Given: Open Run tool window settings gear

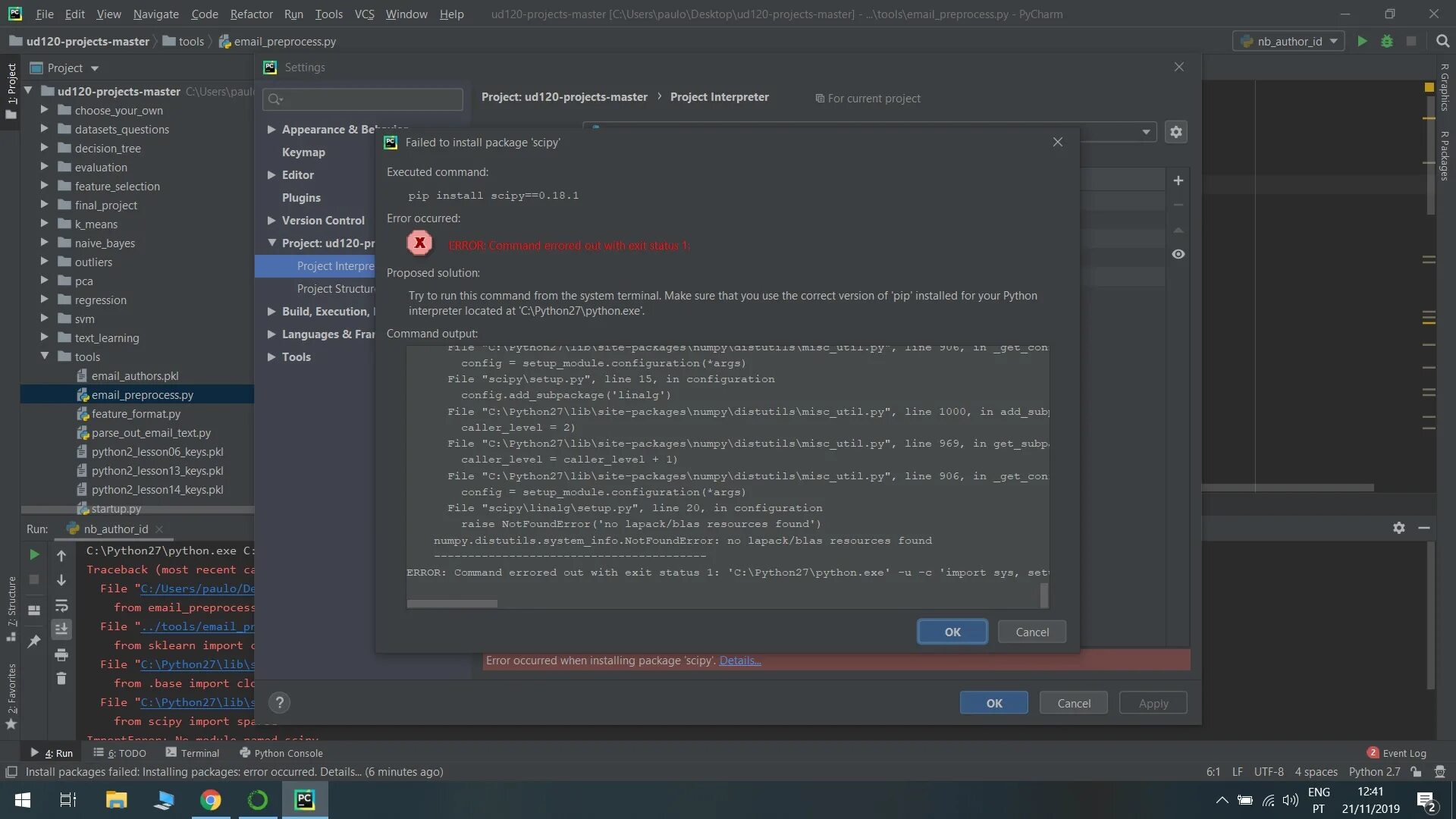Looking at the screenshot, I should coord(1398,528).
